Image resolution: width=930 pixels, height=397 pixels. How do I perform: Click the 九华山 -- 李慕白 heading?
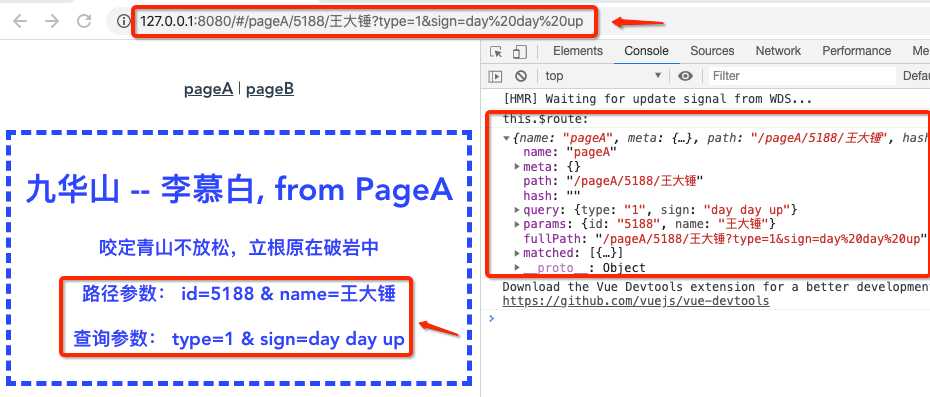click(x=240, y=189)
